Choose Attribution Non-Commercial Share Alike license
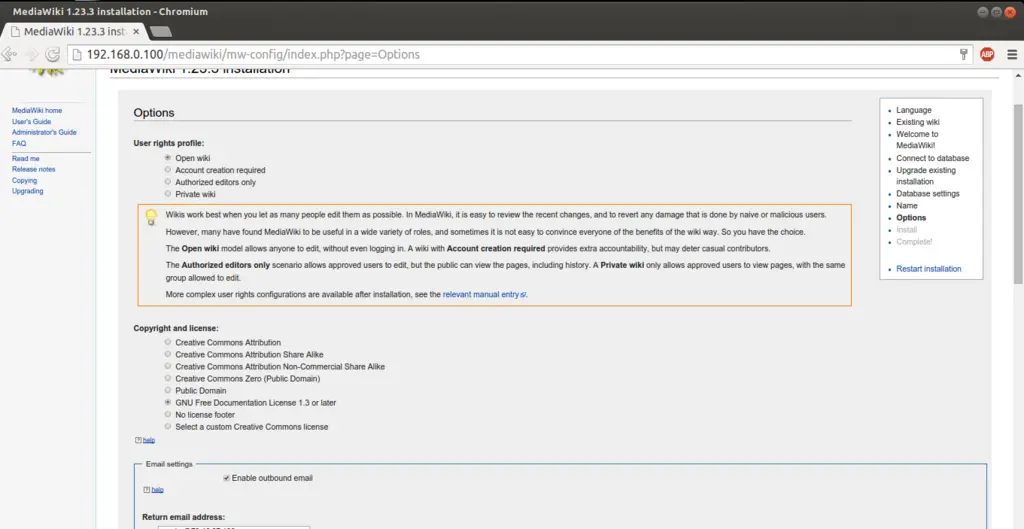This screenshot has width=1024, height=529. click(x=168, y=366)
